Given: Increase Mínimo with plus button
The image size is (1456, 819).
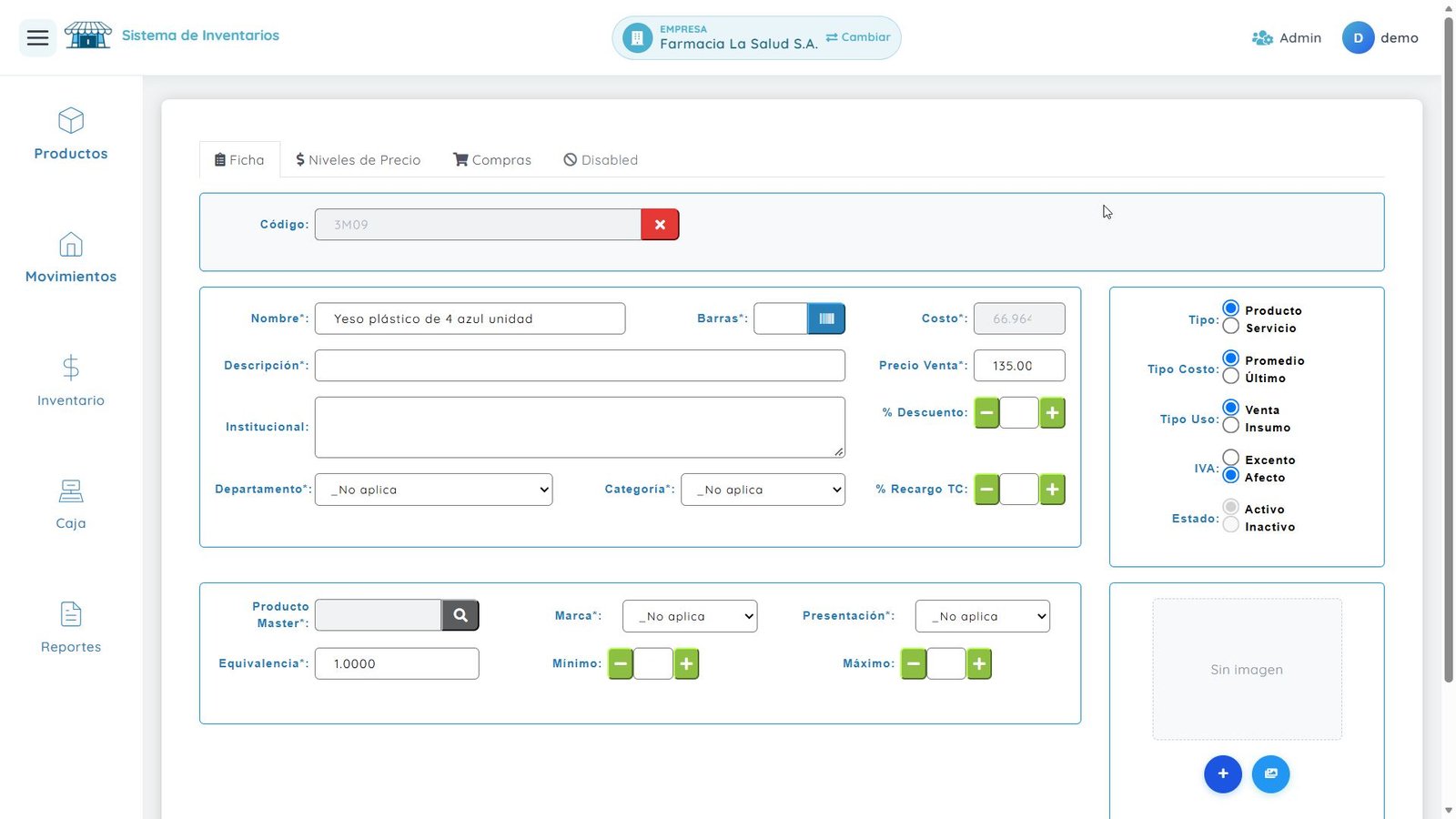Looking at the screenshot, I should (x=686, y=664).
